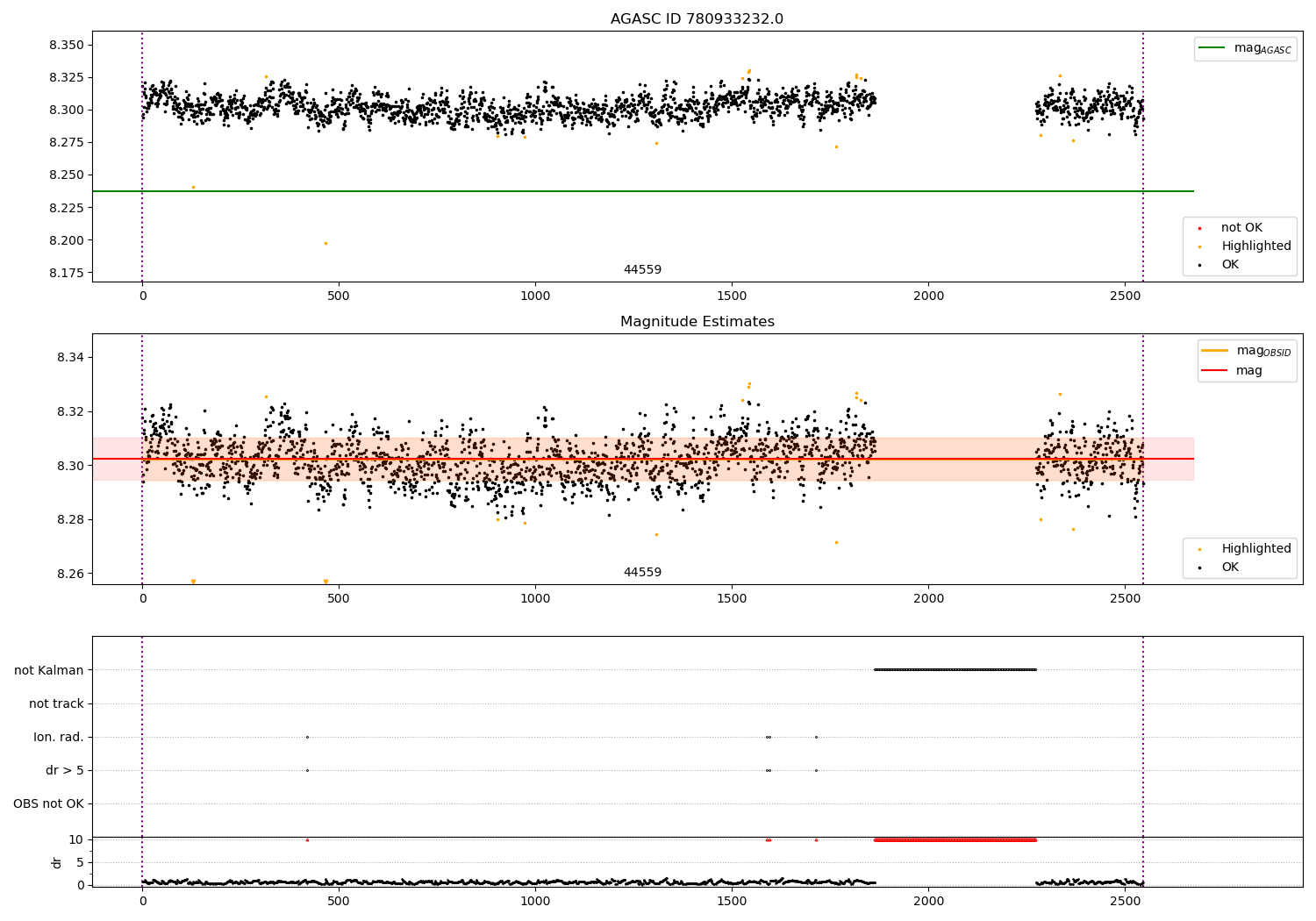Click the 44559 label in the middle plot
The image size is (1316, 921).
[642, 573]
